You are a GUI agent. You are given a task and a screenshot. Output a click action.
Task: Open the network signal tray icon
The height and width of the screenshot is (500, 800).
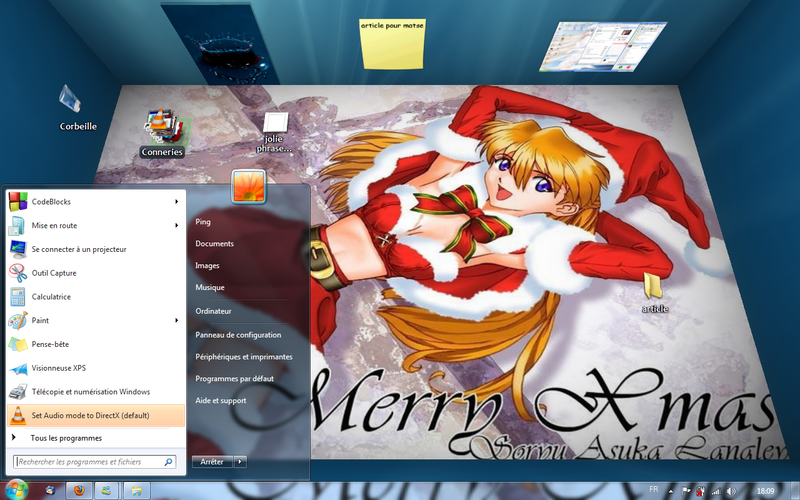tap(716, 491)
